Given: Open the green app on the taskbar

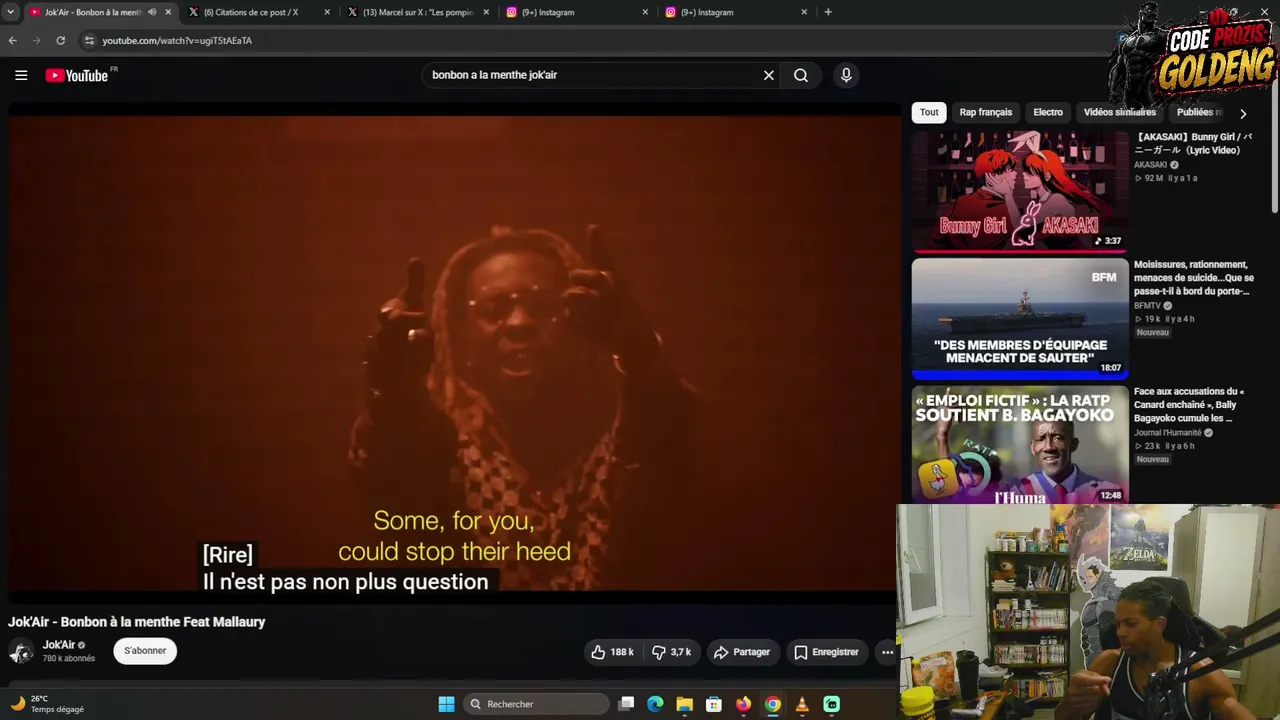Looking at the screenshot, I should 831,704.
